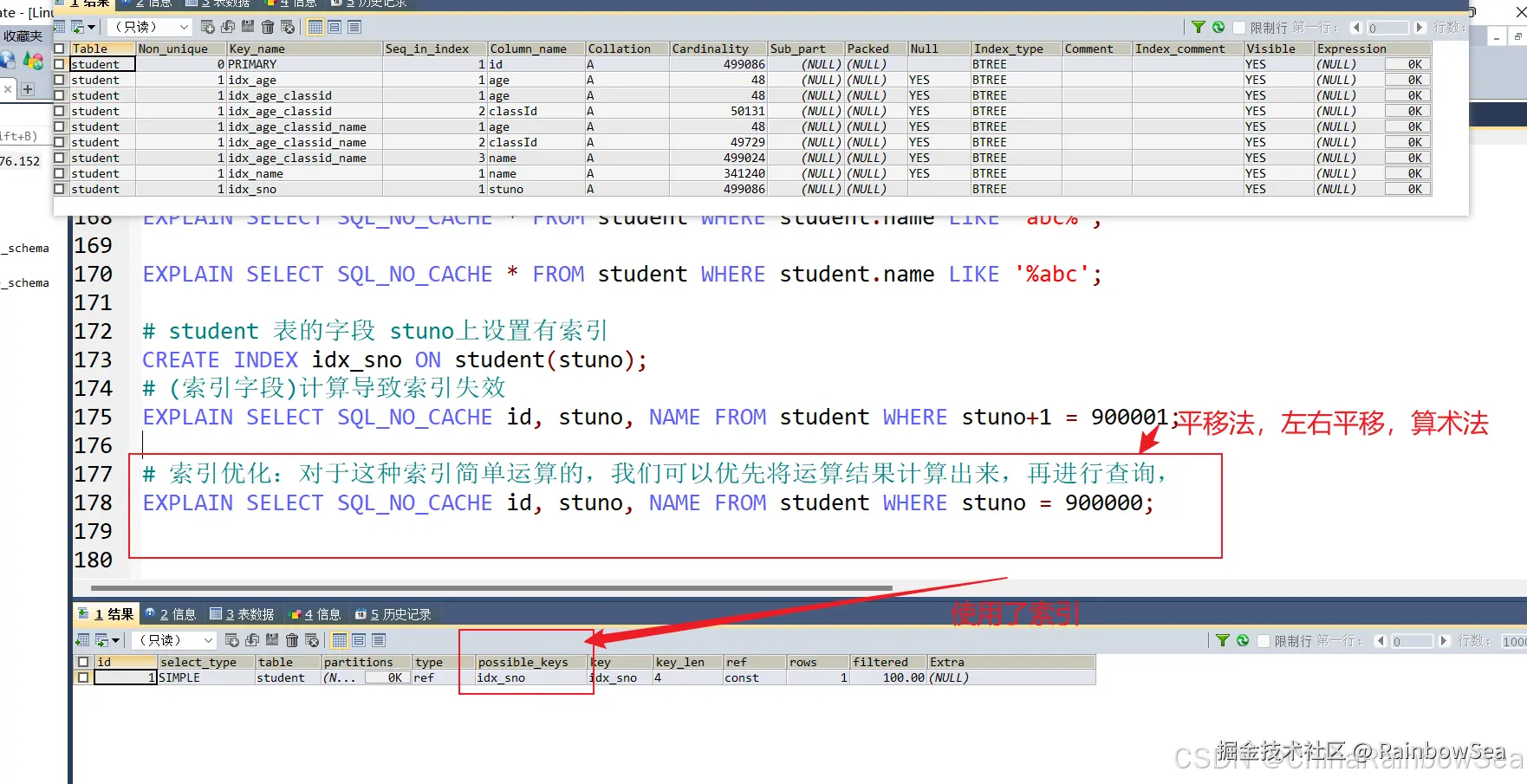
Task: Switch lower result pane to form view
Action: coord(359,640)
